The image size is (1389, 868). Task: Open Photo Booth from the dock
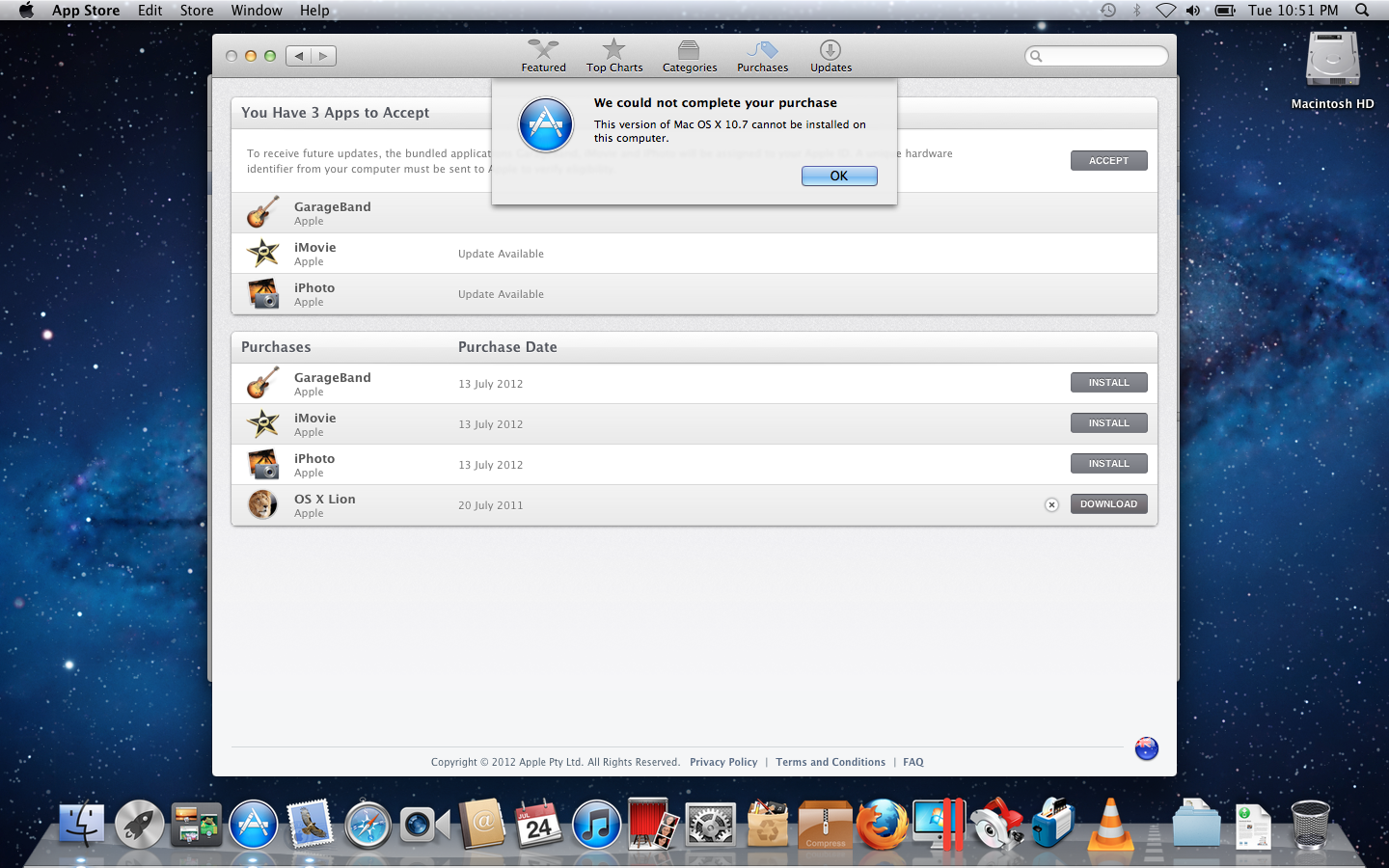tap(653, 826)
